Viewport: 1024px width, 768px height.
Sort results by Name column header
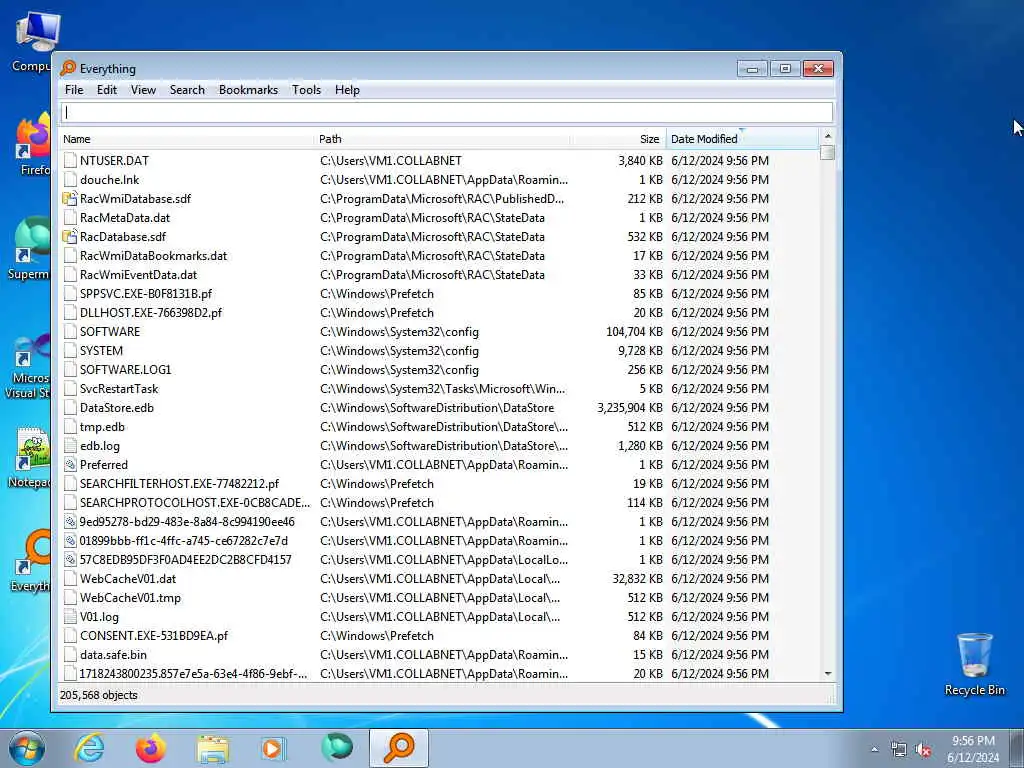pos(187,139)
